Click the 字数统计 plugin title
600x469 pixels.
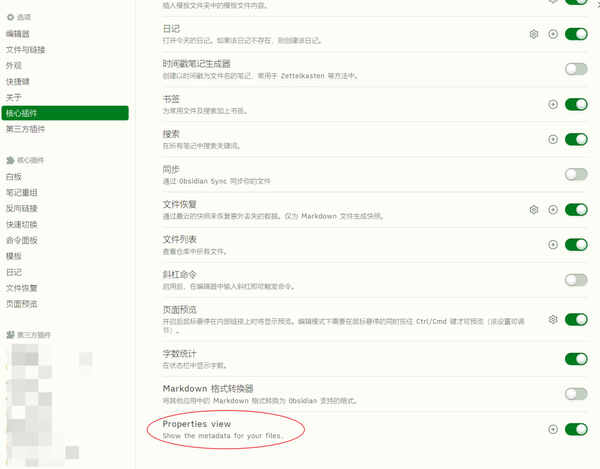coord(179,353)
